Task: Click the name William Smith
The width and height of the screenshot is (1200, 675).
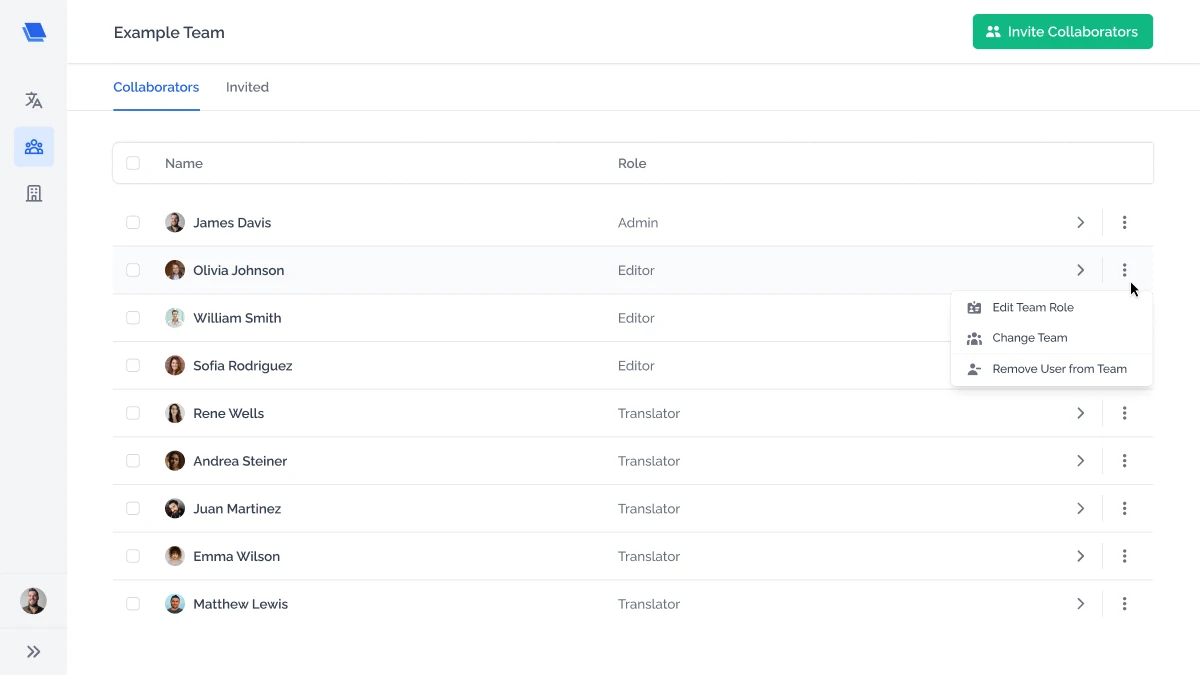Action: (237, 318)
